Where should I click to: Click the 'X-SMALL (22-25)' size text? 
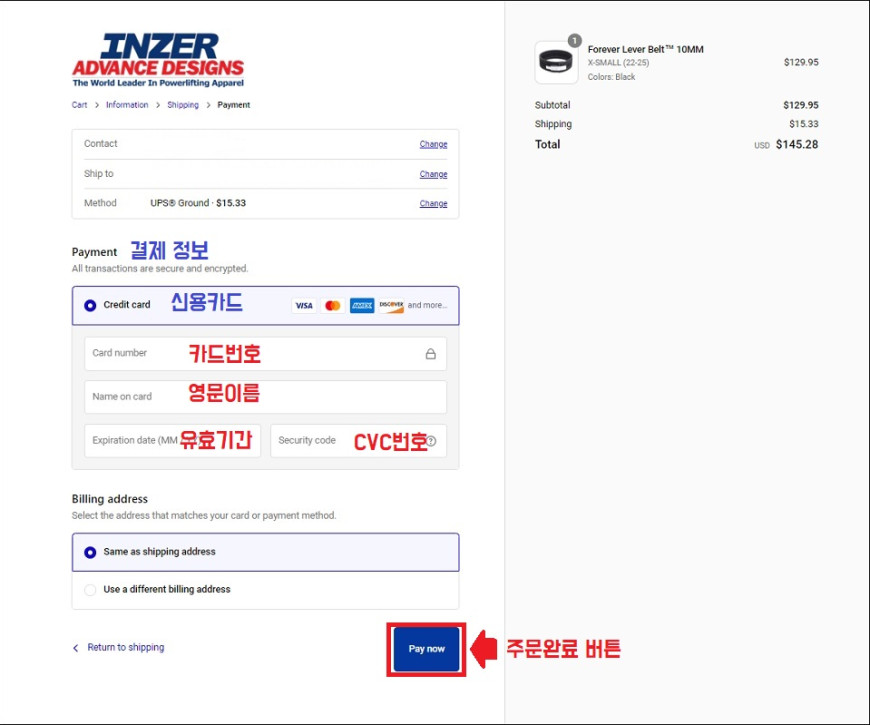click(x=618, y=63)
